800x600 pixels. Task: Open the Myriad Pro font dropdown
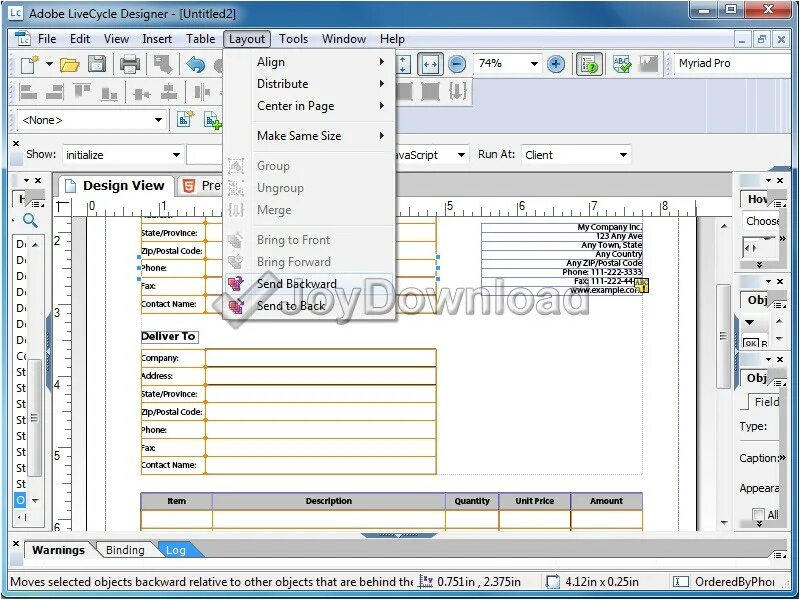pos(730,63)
